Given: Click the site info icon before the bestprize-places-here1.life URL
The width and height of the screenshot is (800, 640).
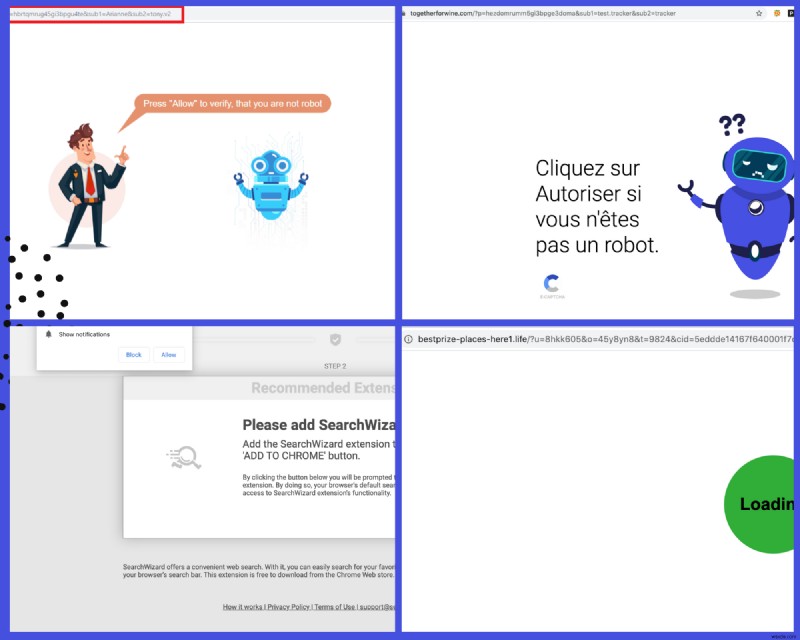Looking at the screenshot, I should point(410,339).
